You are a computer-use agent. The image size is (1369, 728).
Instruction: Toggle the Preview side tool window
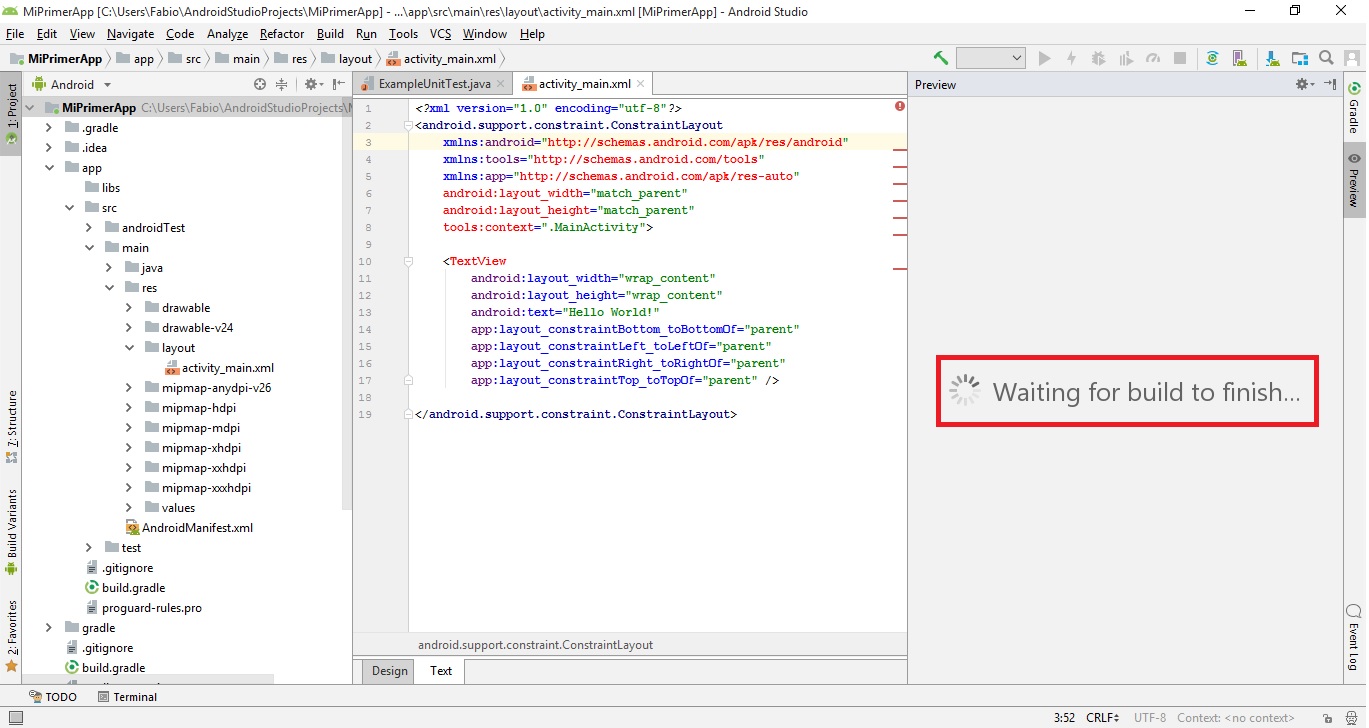coord(1354,180)
